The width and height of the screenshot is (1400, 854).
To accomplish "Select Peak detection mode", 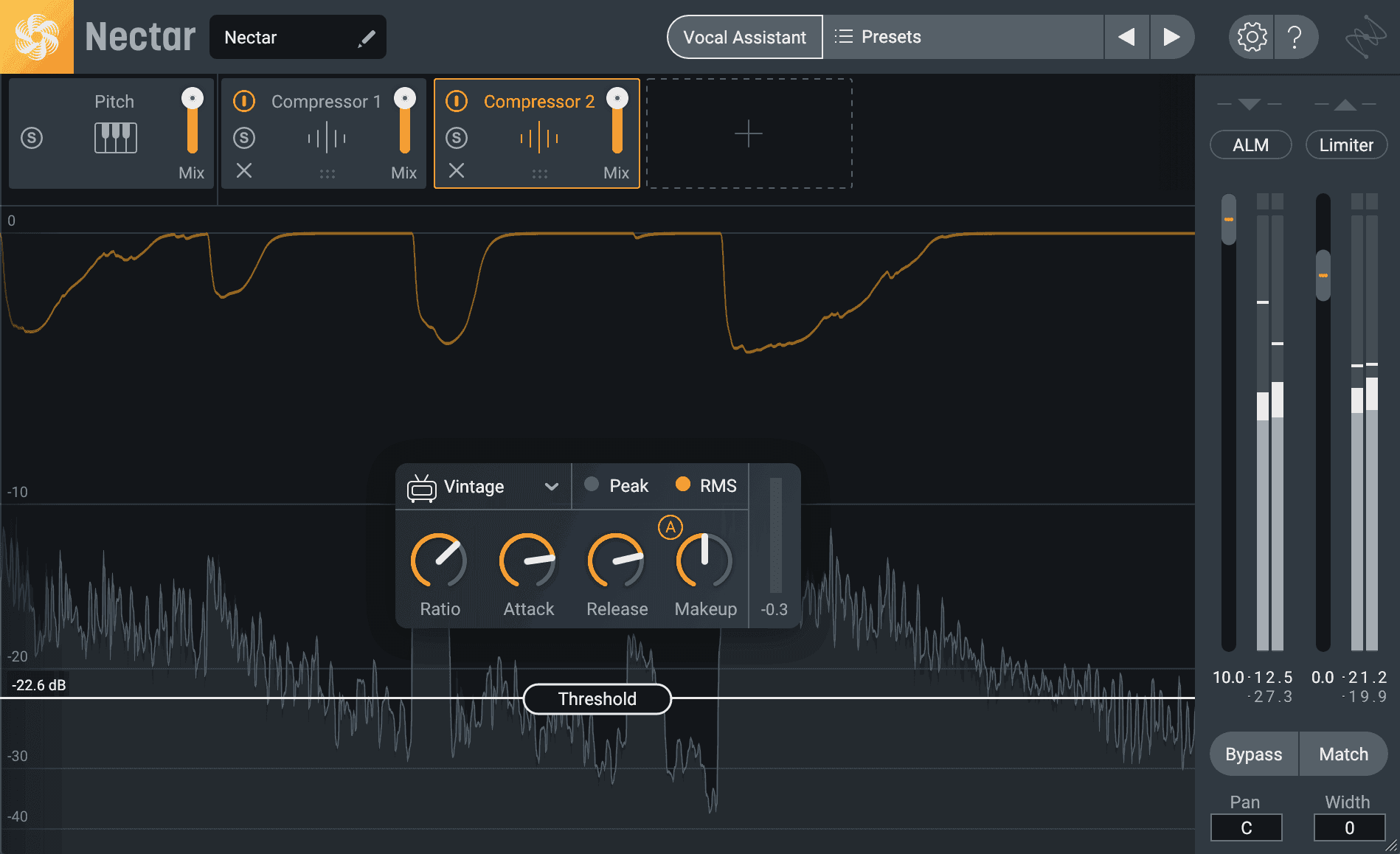I will [616, 485].
